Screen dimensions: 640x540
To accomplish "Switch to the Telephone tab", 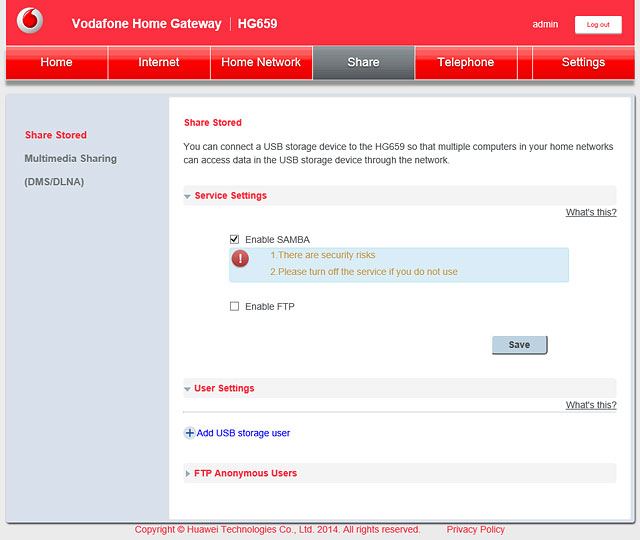I will pos(466,62).
